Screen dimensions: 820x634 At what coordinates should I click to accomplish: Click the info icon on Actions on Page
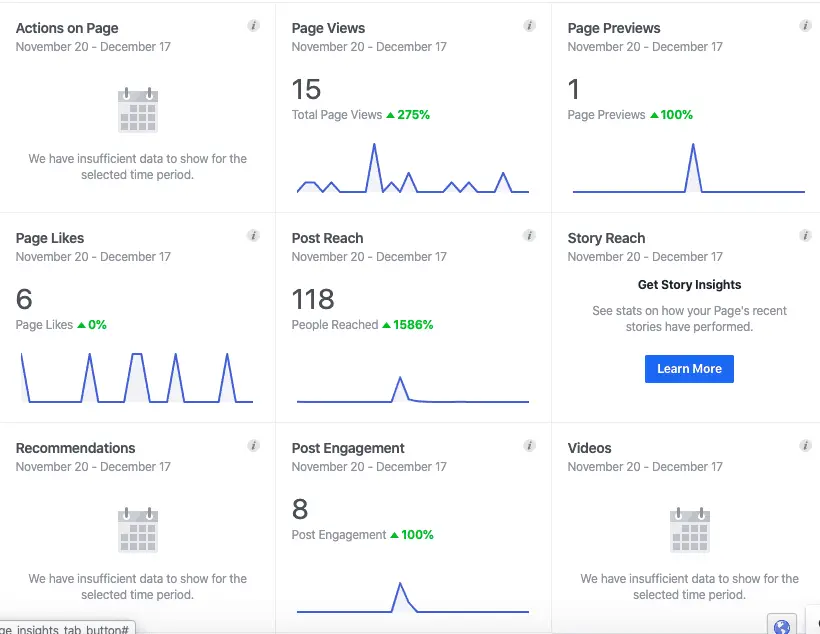[x=254, y=26]
